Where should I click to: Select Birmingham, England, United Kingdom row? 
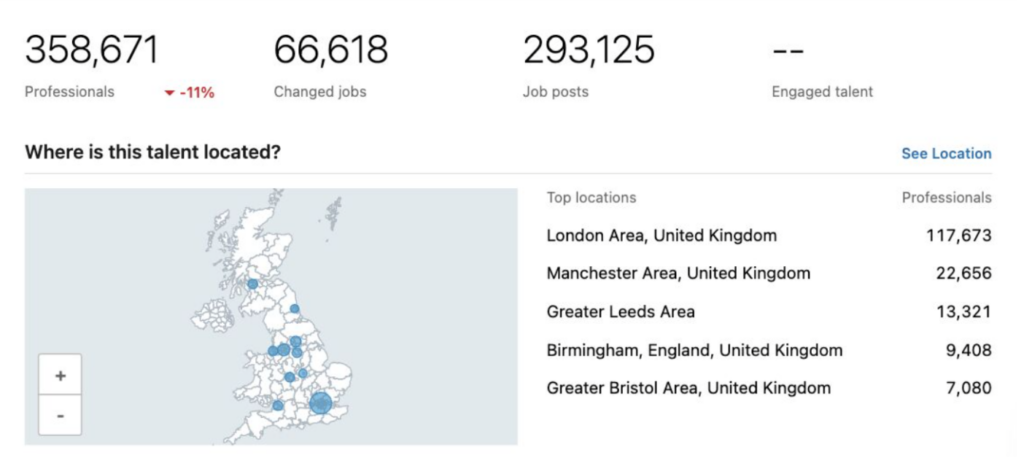click(x=769, y=350)
